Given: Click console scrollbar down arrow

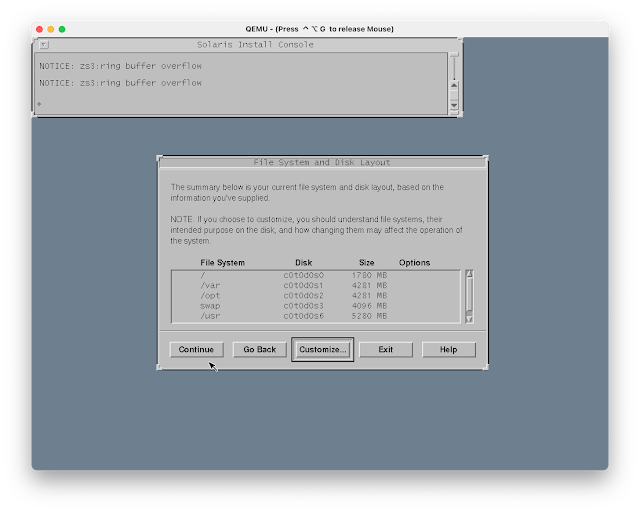Looking at the screenshot, I should (454, 105).
